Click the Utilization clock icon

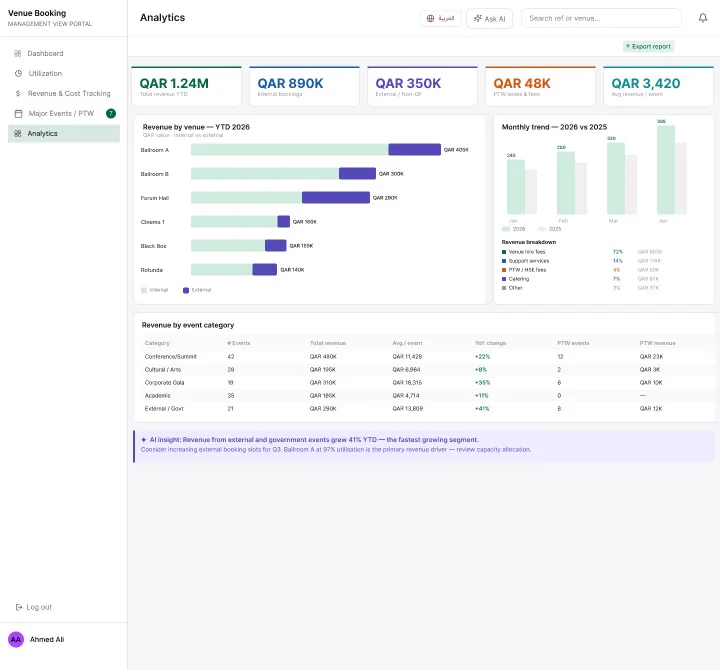pyautogui.click(x=18, y=73)
